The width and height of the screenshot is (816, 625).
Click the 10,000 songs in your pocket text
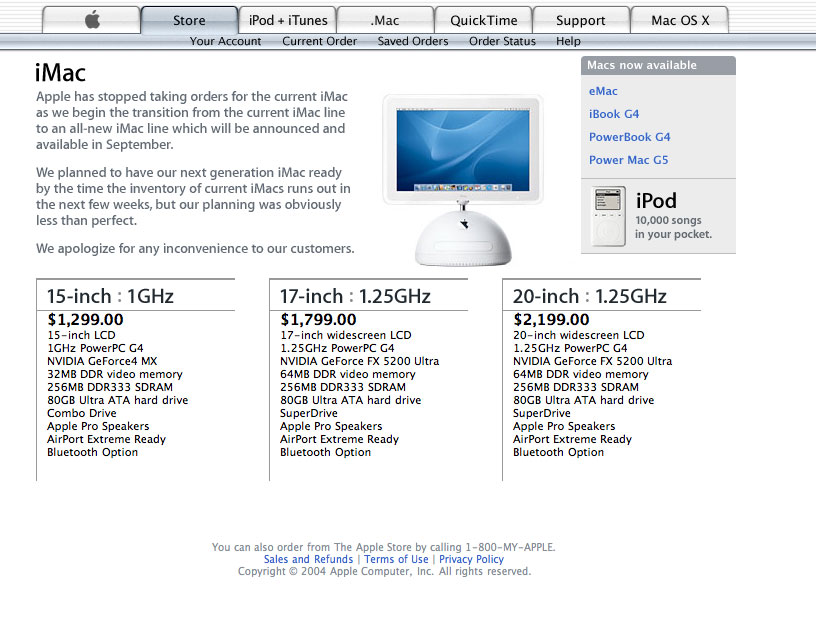(673, 227)
